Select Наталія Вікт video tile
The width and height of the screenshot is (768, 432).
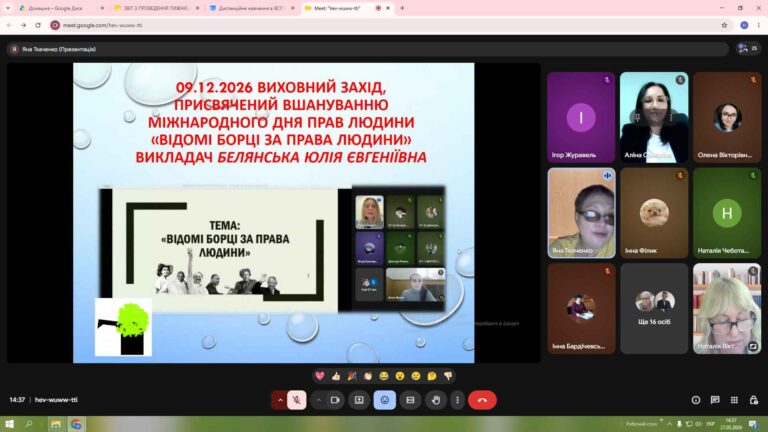tap(727, 309)
